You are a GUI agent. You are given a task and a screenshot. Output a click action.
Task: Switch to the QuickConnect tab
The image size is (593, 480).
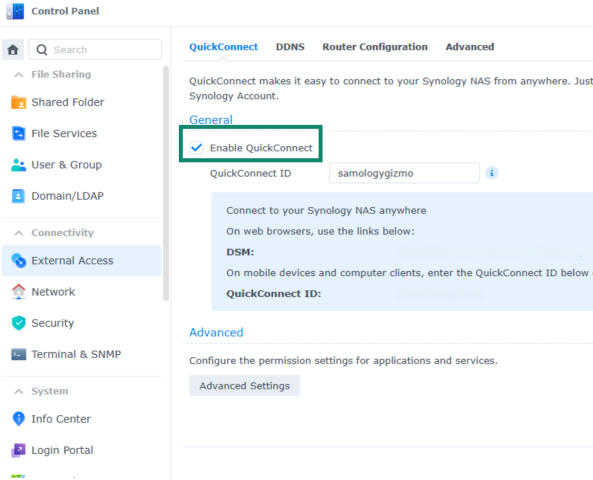point(224,47)
